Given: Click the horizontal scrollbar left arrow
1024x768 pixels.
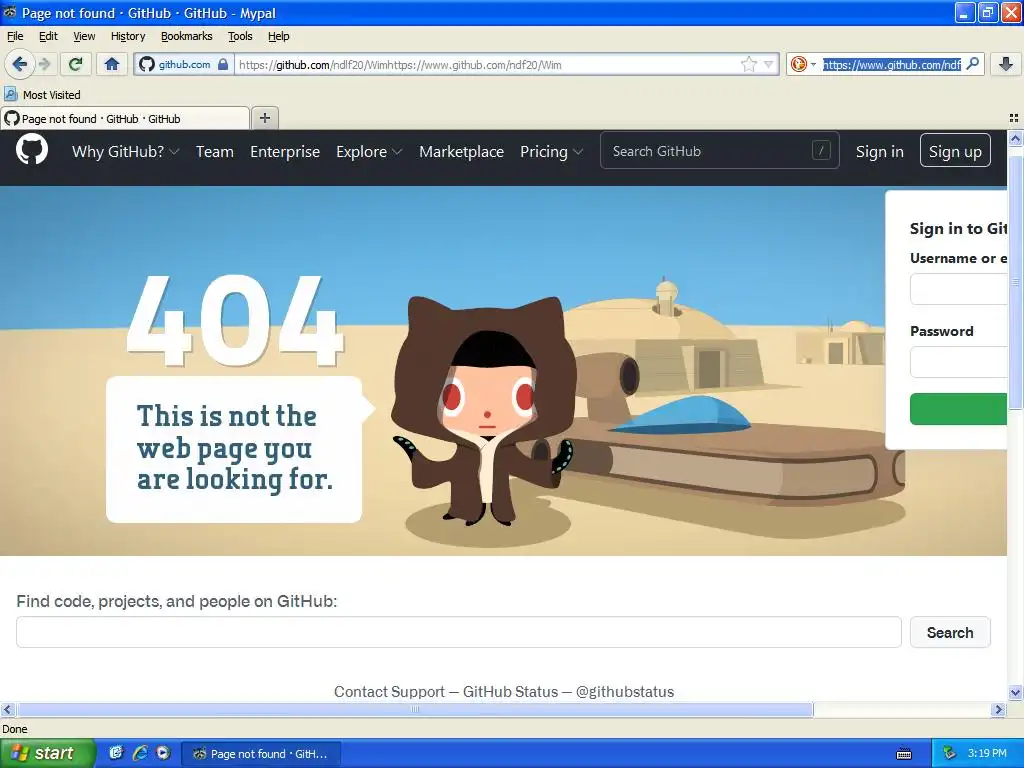Looking at the screenshot, I should (x=7, y=709).
